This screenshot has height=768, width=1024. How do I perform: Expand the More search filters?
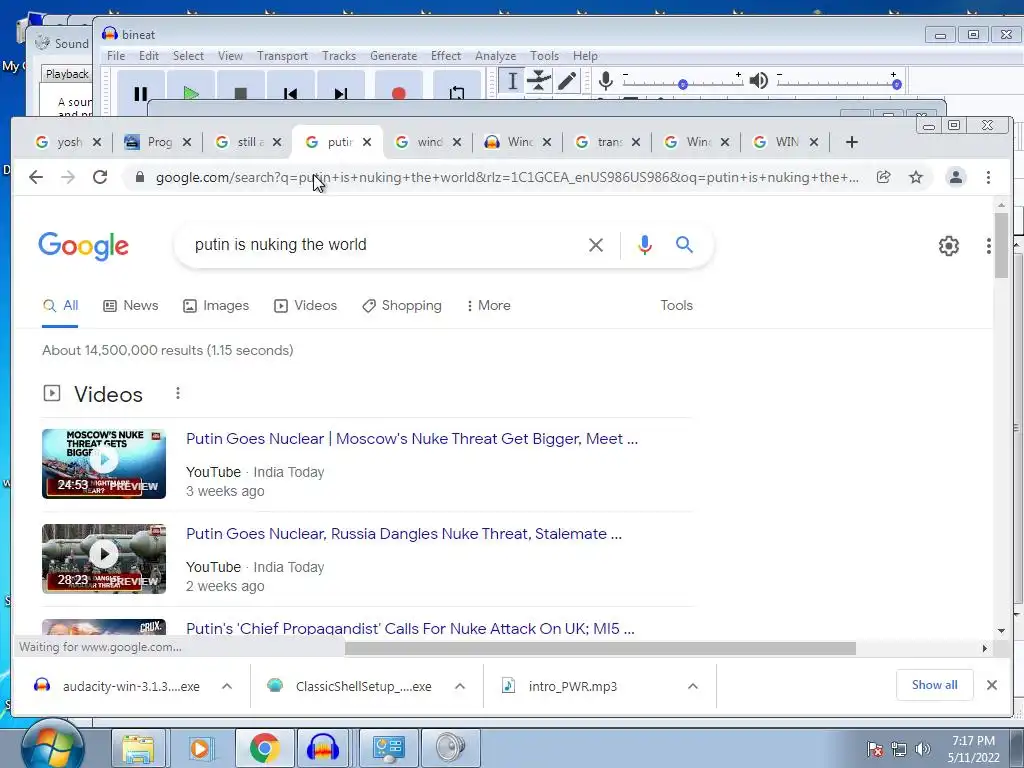tap(488, 306)
